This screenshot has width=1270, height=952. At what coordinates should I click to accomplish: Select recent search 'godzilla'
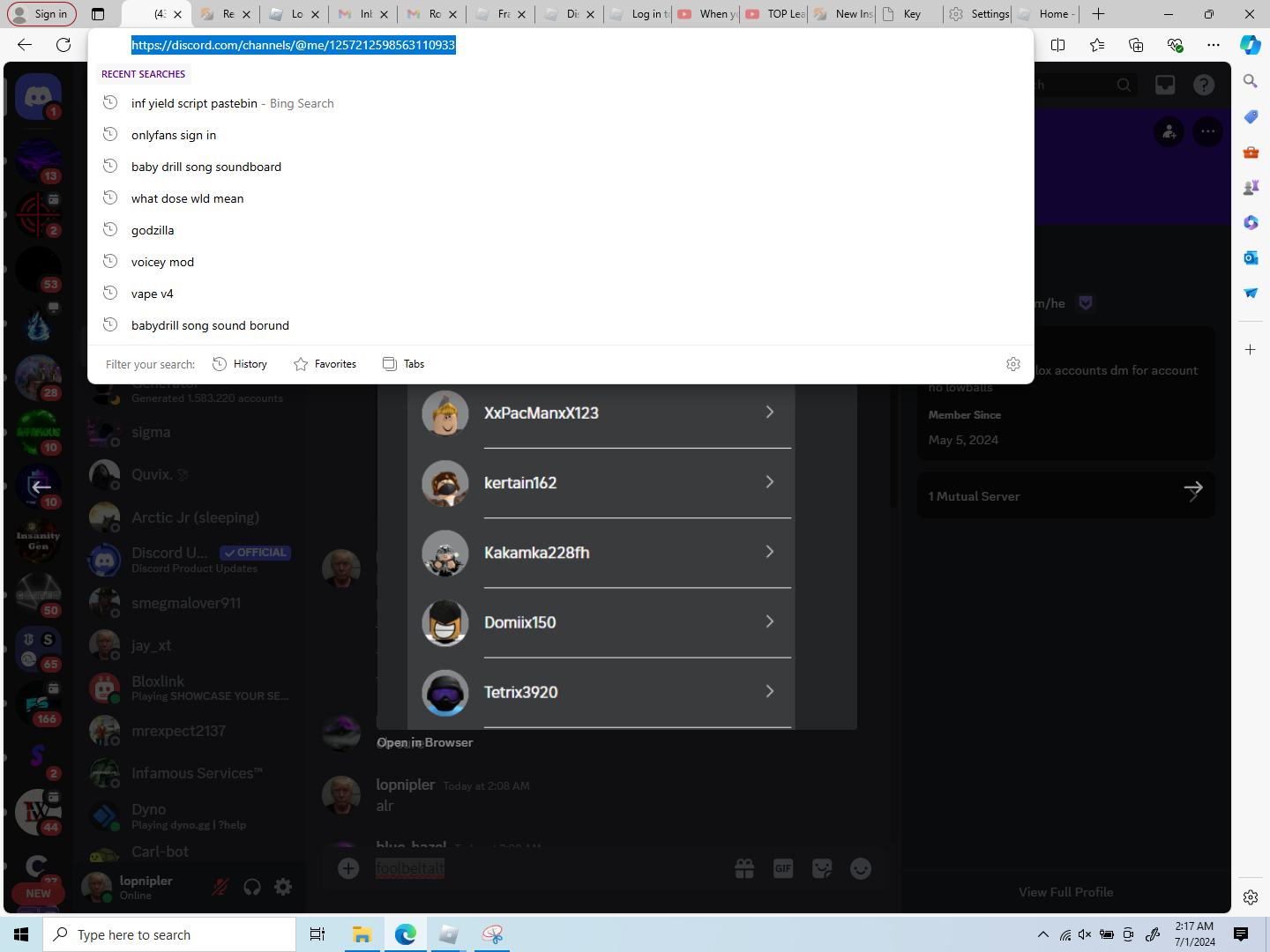point(561,230)
